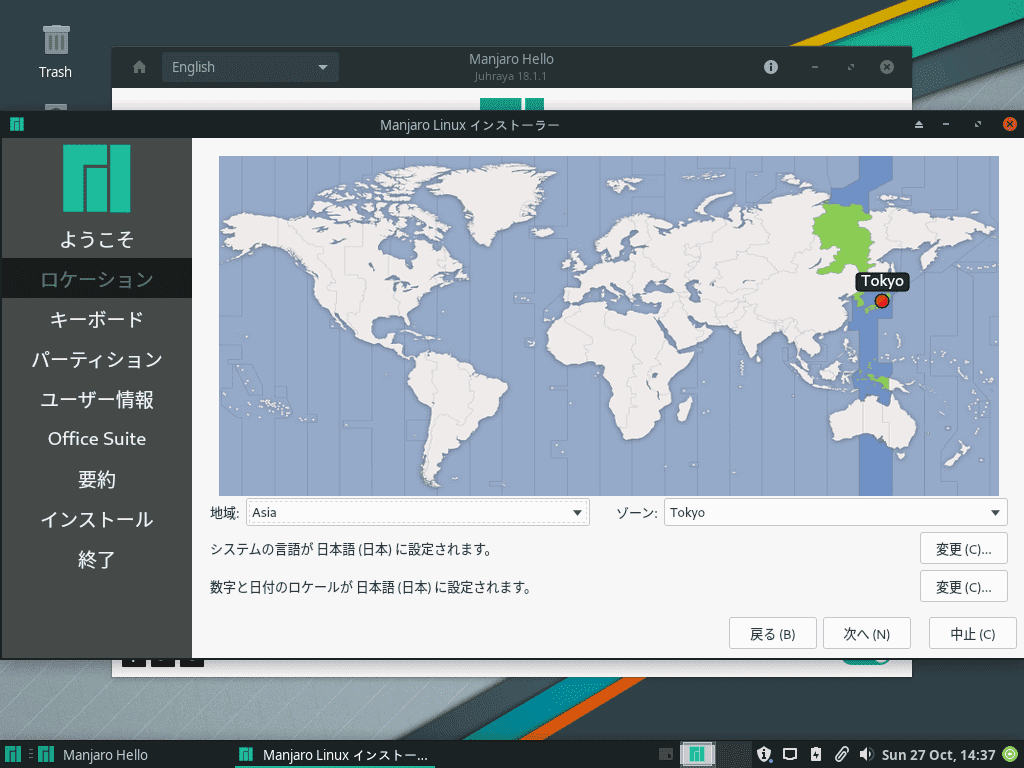Click the battery power manager tray icon
Viewport: 1024px width, 768px height.
coord(816,755)
